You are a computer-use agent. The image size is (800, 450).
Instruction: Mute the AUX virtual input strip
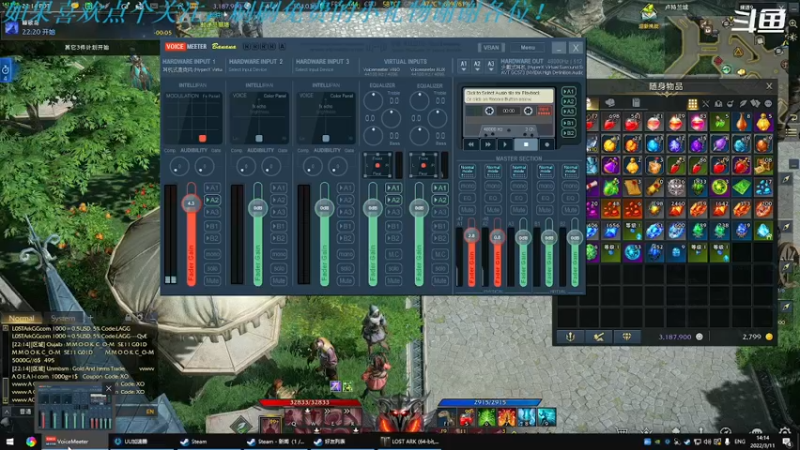440,281
